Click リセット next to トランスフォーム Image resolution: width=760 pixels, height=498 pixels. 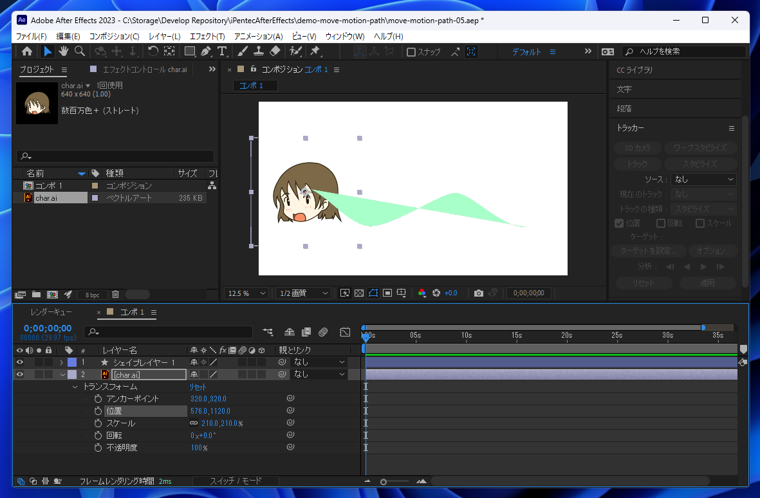pos(198,387)
